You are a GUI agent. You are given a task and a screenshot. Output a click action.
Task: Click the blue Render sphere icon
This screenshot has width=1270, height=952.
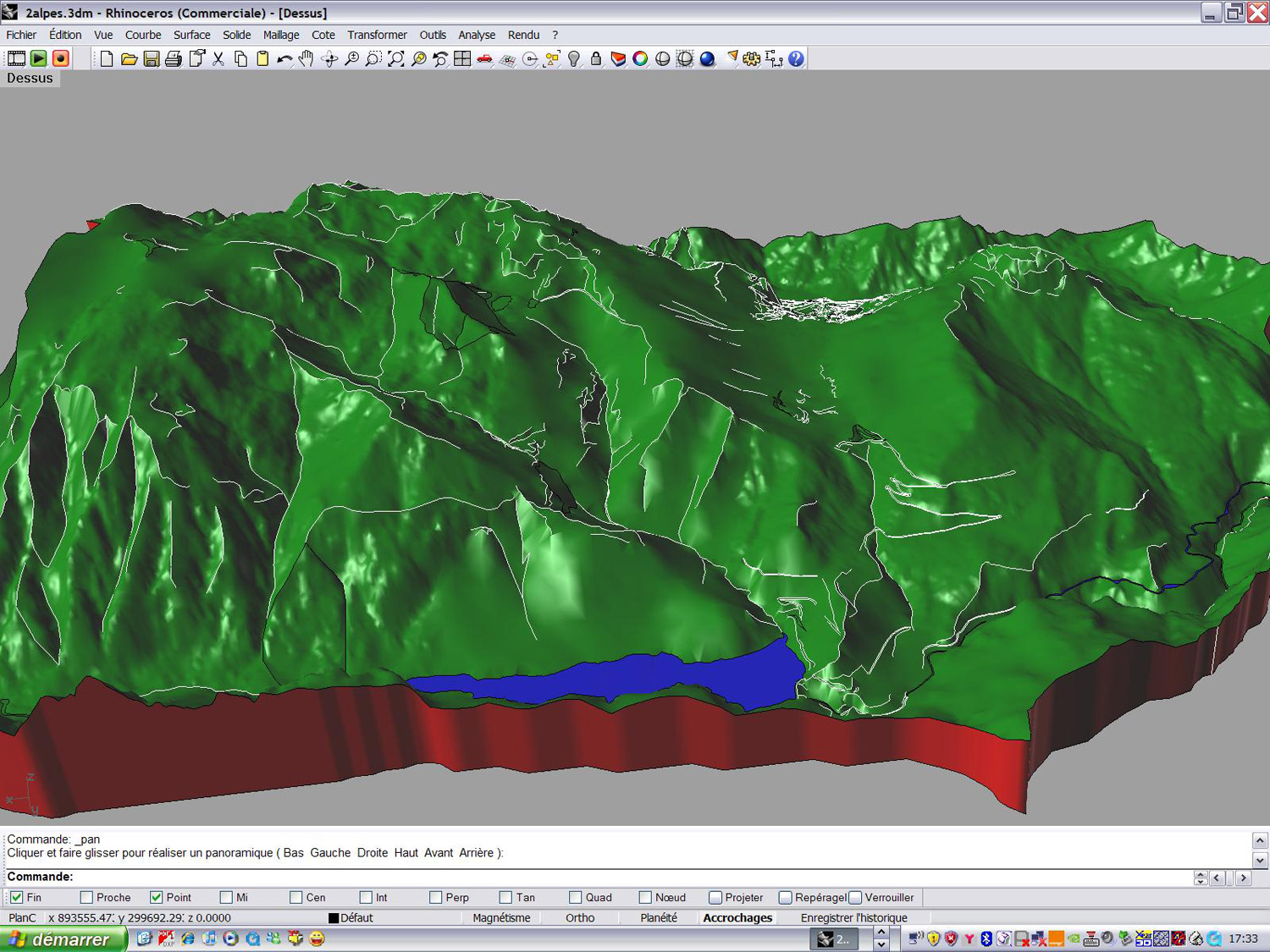point(708,58)
